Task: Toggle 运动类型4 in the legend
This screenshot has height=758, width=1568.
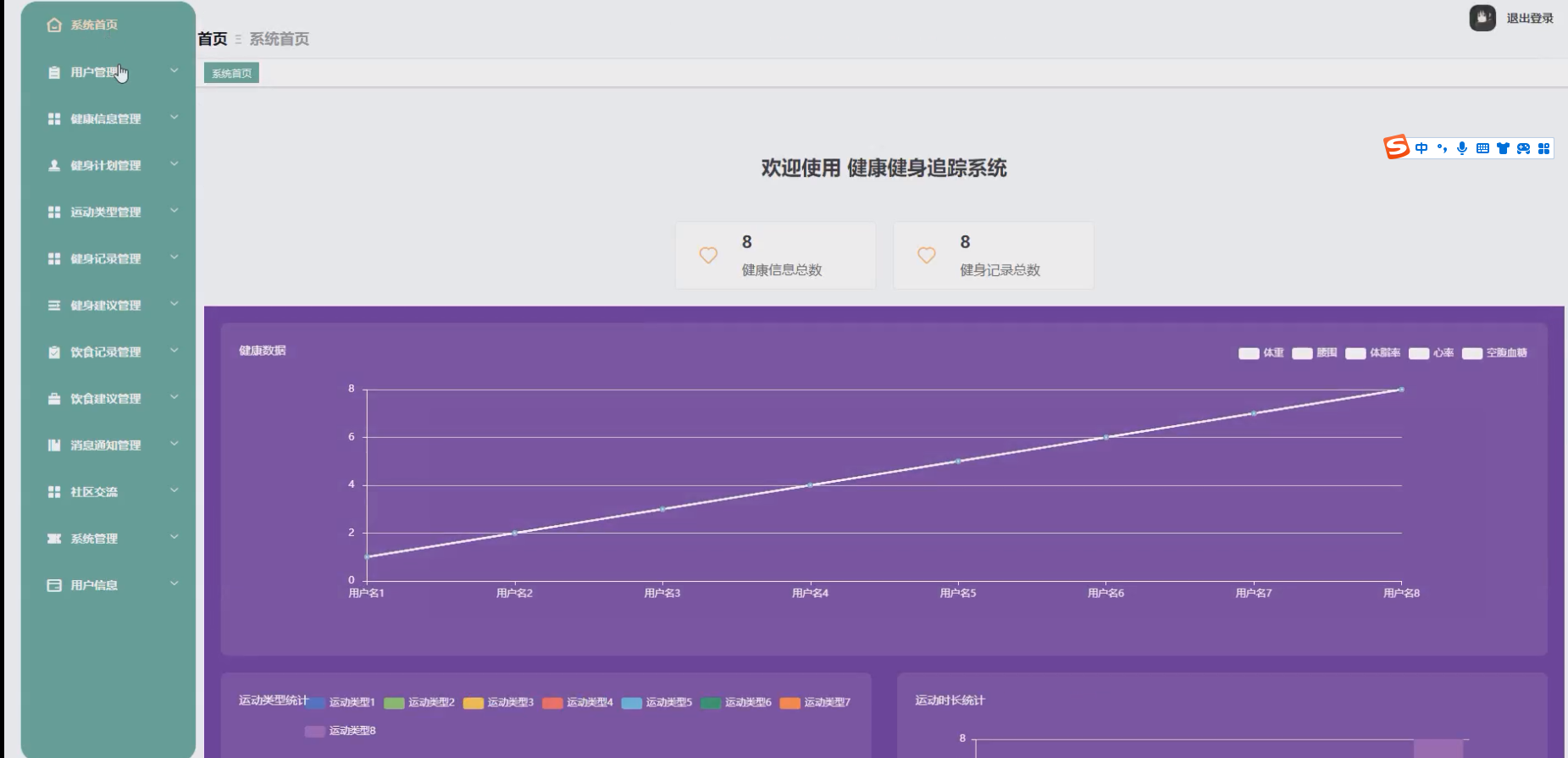Action: (578, 702)
